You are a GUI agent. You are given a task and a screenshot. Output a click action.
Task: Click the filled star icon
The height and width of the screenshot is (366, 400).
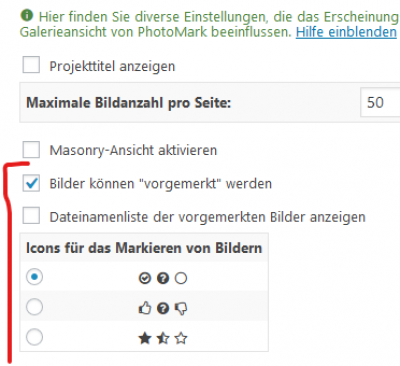click(x=145, y=339)
